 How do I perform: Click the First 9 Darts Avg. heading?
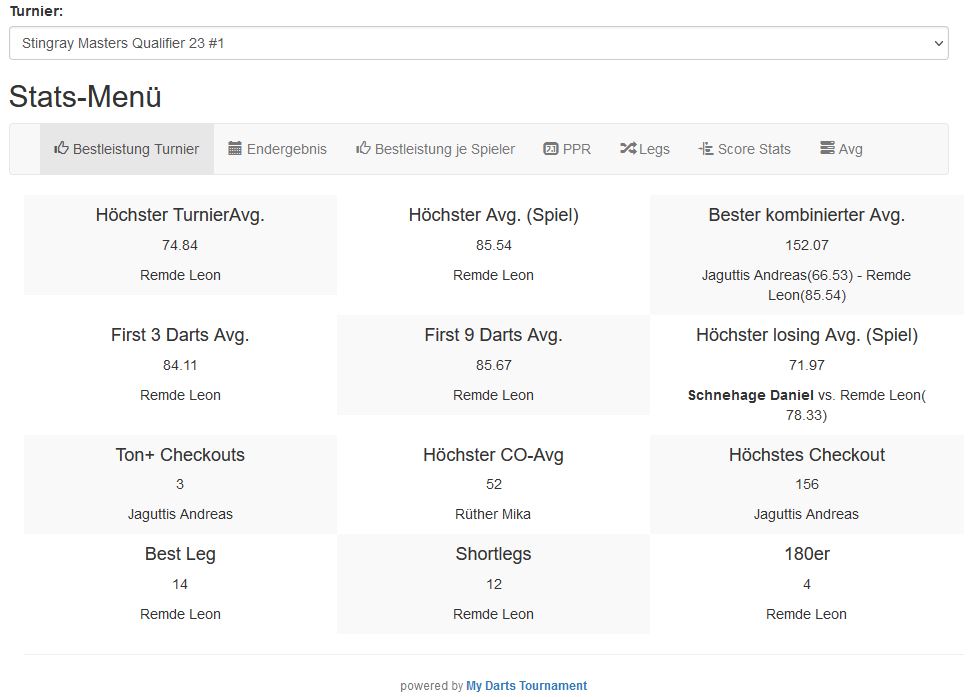[493, 335]
